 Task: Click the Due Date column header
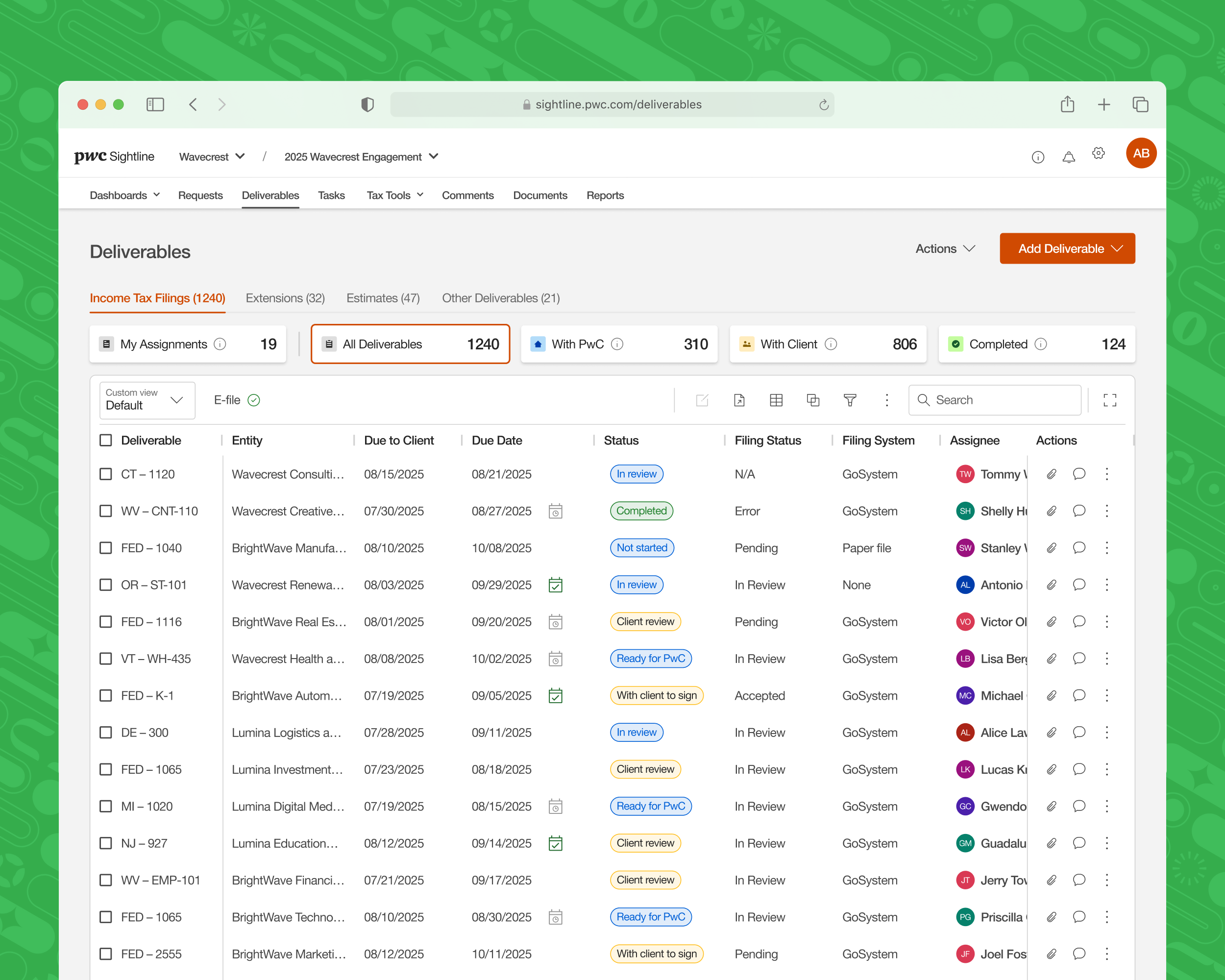(x=496, y=441)
